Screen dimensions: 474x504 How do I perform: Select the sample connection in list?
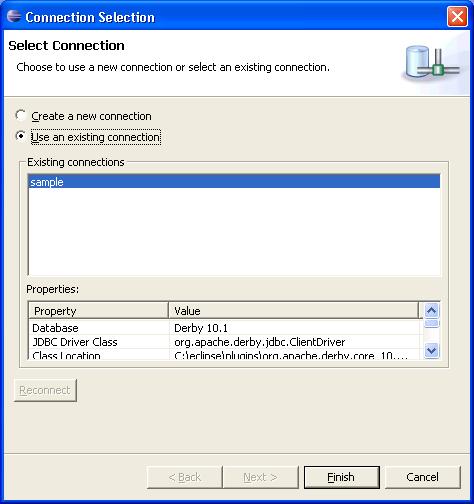click(x=234, y=182)
